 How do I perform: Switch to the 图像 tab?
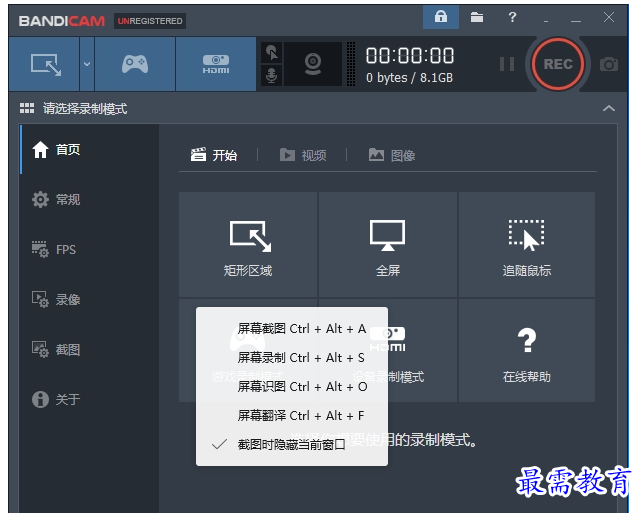(392, 155)
